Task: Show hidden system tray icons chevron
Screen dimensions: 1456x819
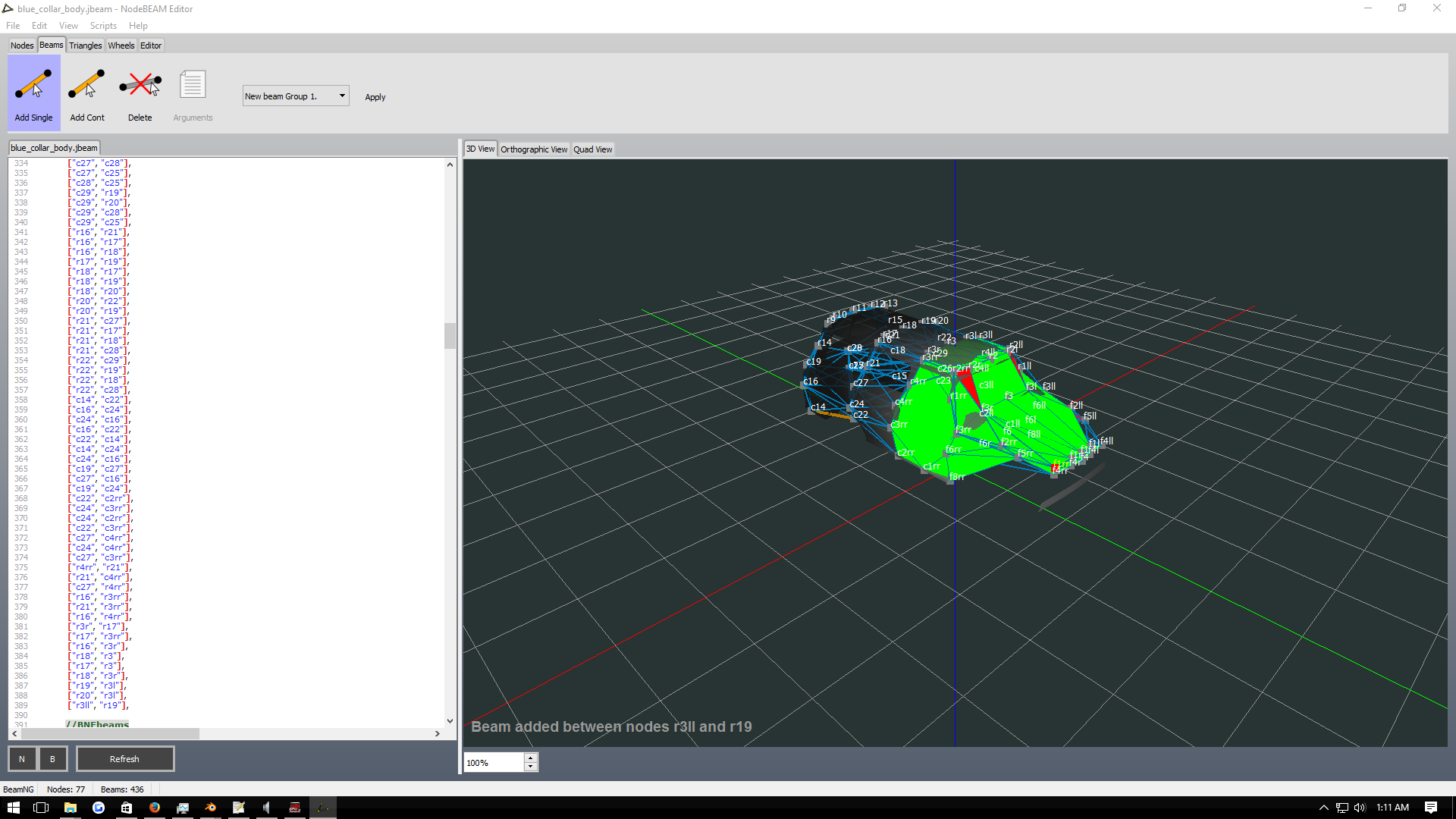Action: (x=1324, y=808)
